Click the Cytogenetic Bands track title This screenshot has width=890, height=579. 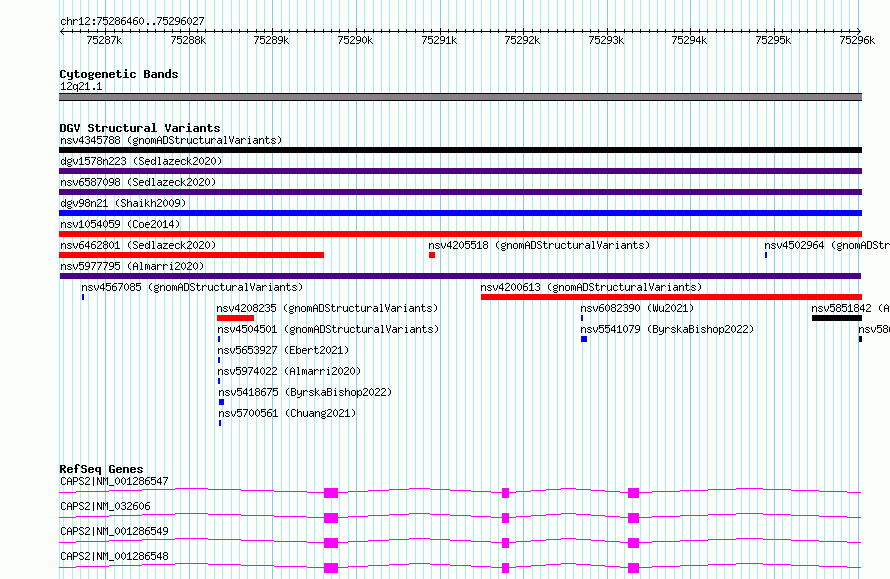click(x=119, y=74)
